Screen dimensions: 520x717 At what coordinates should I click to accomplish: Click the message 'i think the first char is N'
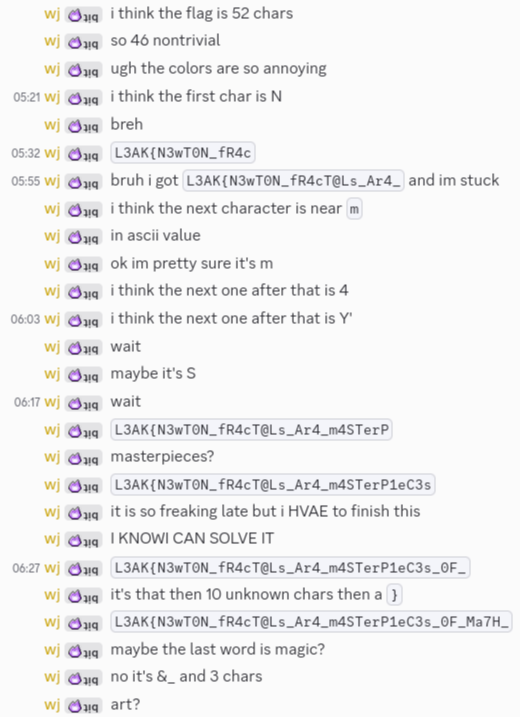[196, 97]
